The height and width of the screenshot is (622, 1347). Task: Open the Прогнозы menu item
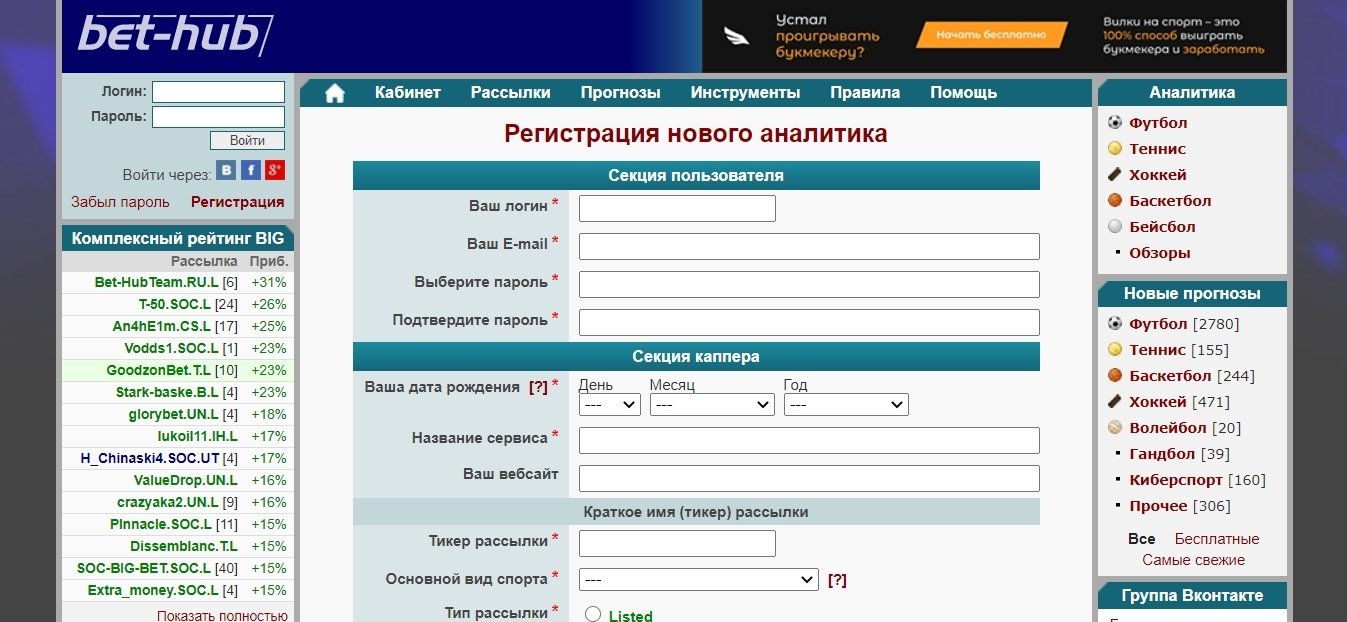[x=620, y=93]
